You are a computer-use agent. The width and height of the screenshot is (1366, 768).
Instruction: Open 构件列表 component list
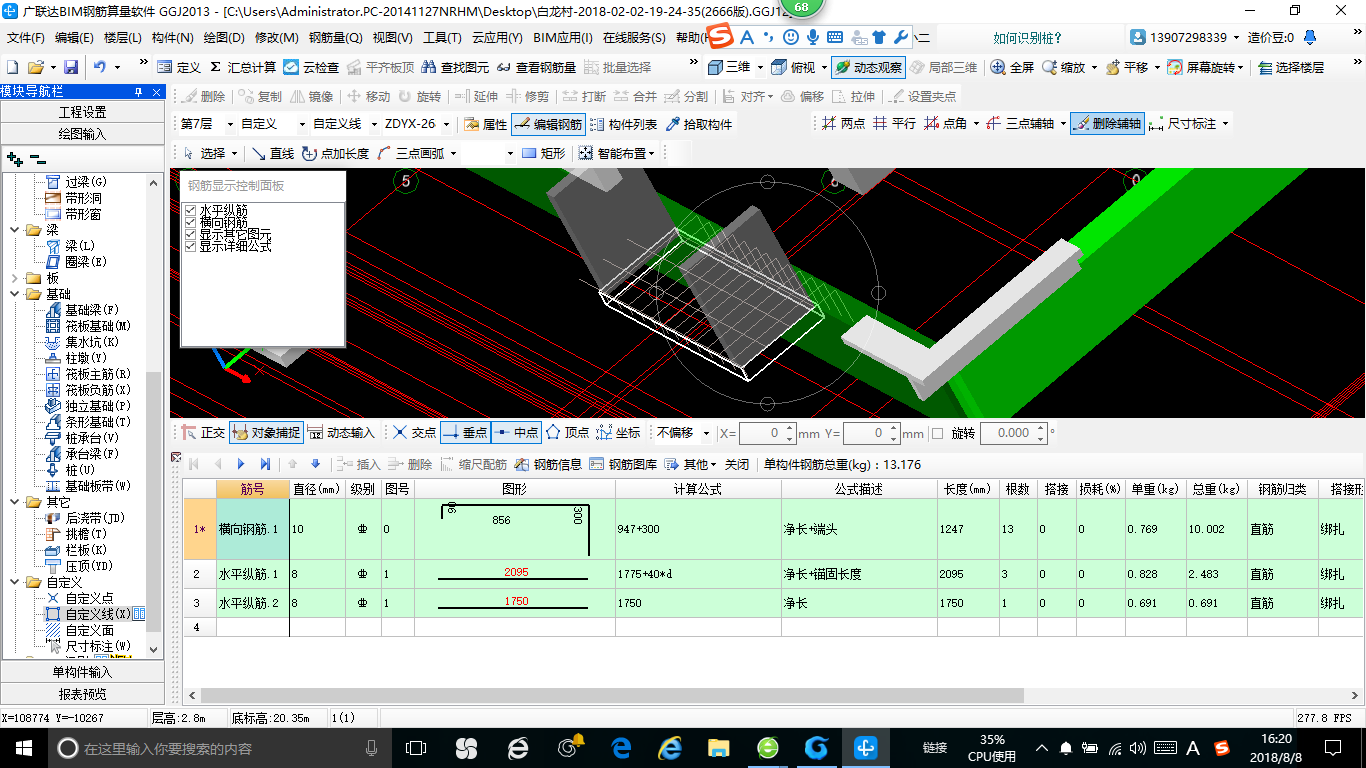624,124
